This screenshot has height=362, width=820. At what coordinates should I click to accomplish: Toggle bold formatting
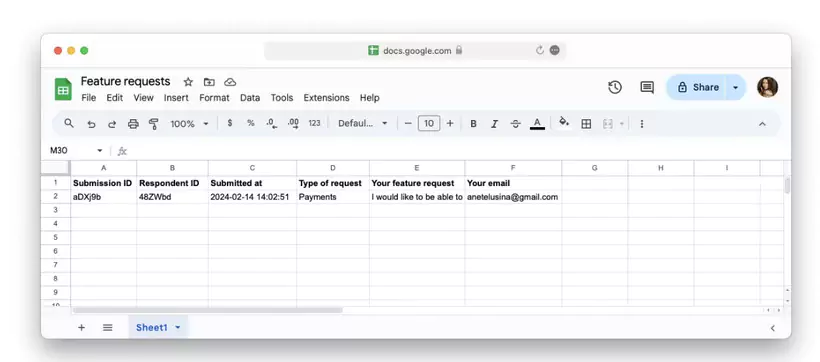click(473, 124)
